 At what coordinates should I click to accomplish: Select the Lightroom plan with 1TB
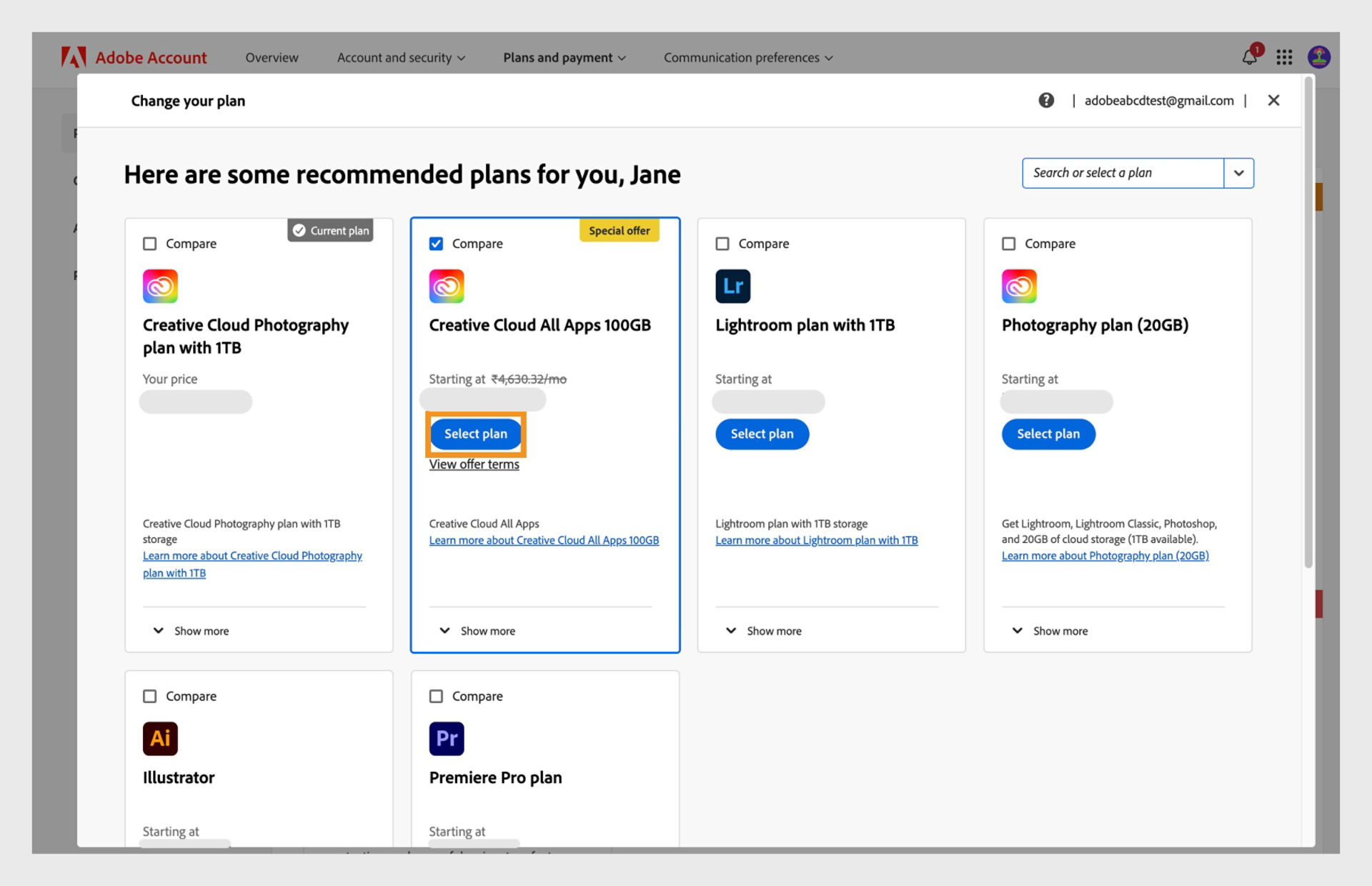coord(762,434)
